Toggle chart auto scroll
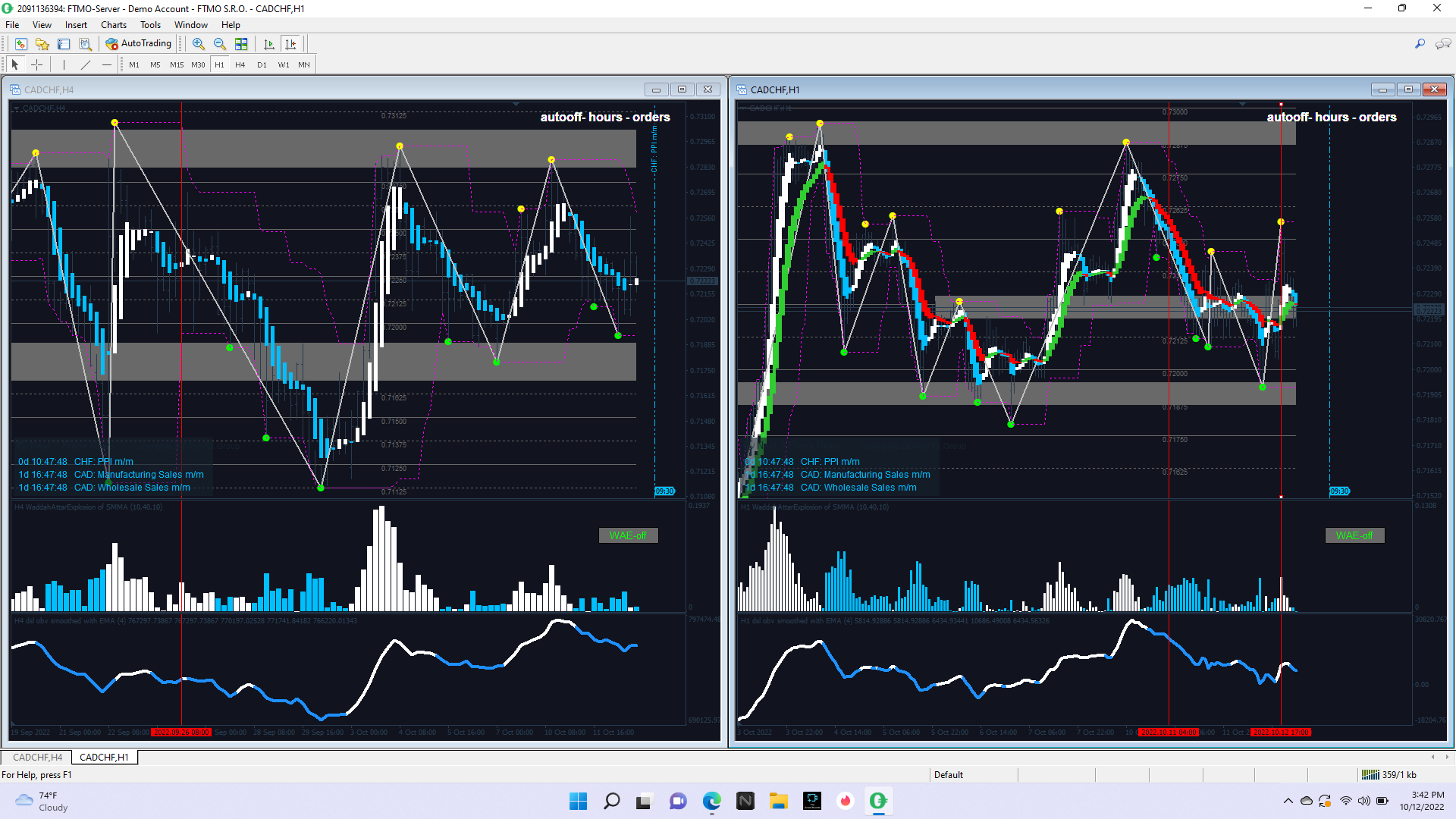The image size is (1456, 819). coord(268,44)
